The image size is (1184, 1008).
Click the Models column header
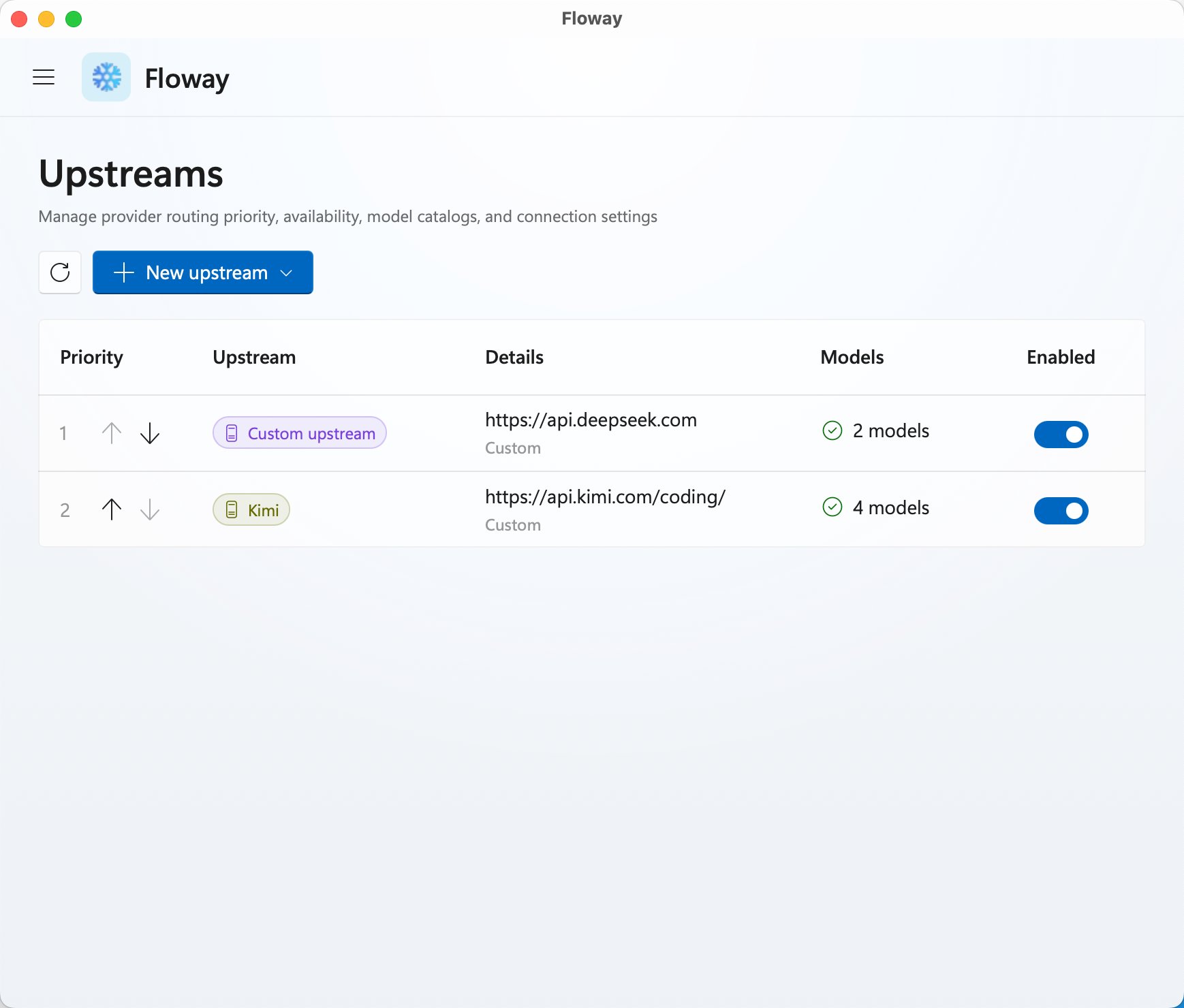(852, 357)
